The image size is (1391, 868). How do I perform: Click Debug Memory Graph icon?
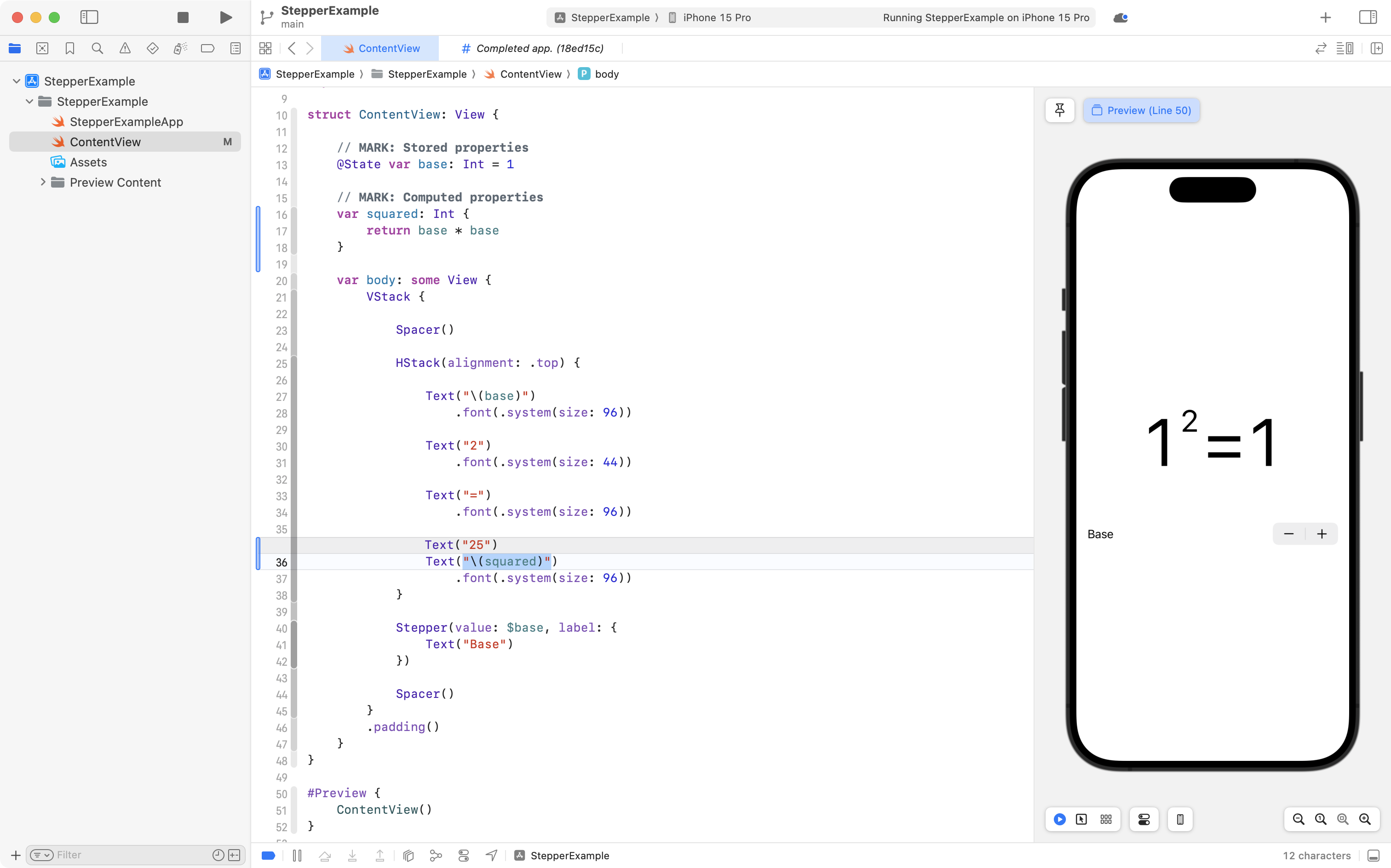coord(436,856)
